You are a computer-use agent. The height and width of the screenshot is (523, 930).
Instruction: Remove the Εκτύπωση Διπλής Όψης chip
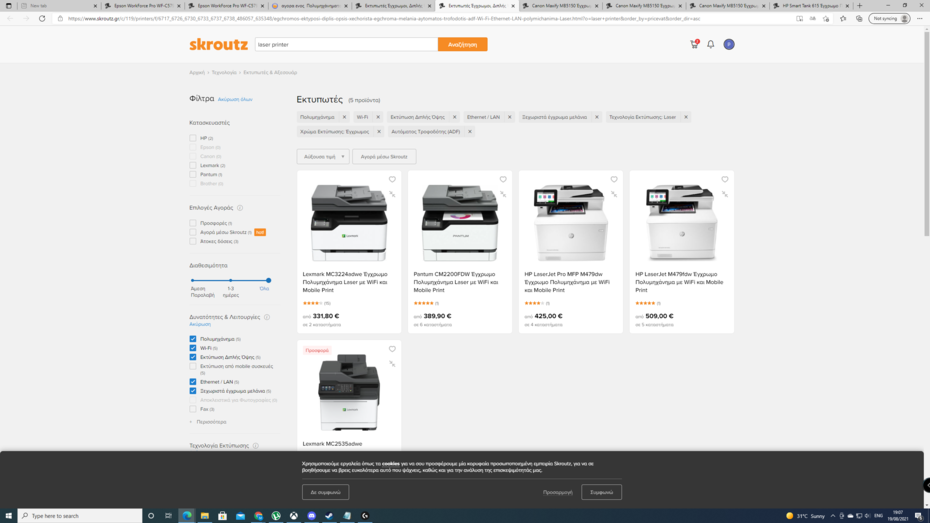(454, 117)
